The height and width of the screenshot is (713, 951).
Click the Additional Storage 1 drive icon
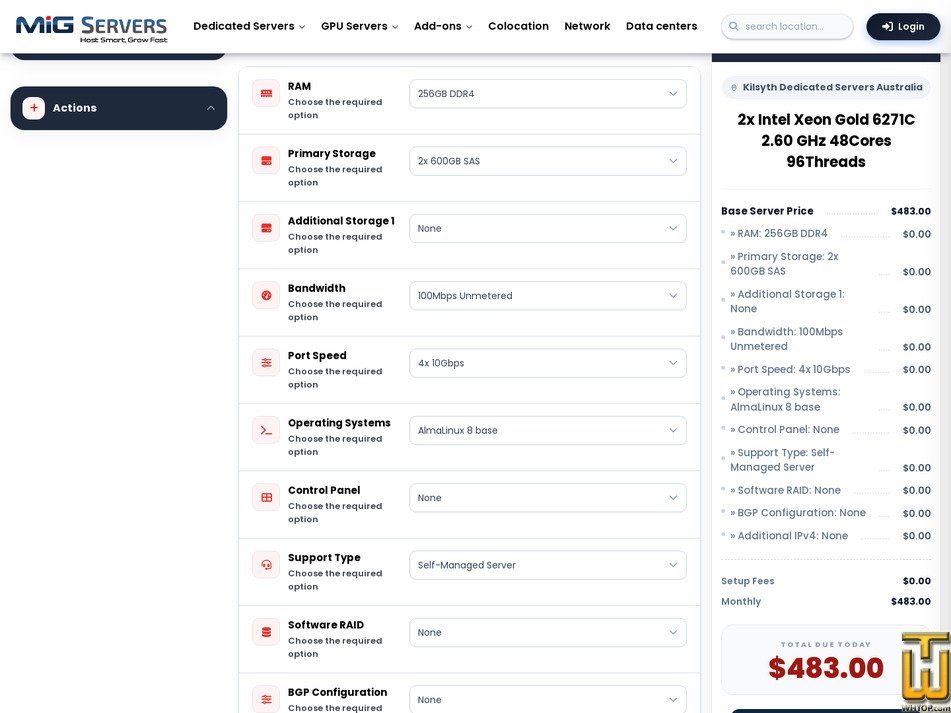tap(266, 228)
